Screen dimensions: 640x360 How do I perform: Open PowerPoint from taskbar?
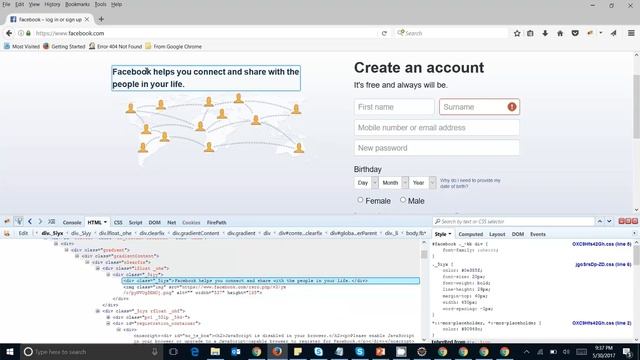pyautogui.click(x=380, y=351)
